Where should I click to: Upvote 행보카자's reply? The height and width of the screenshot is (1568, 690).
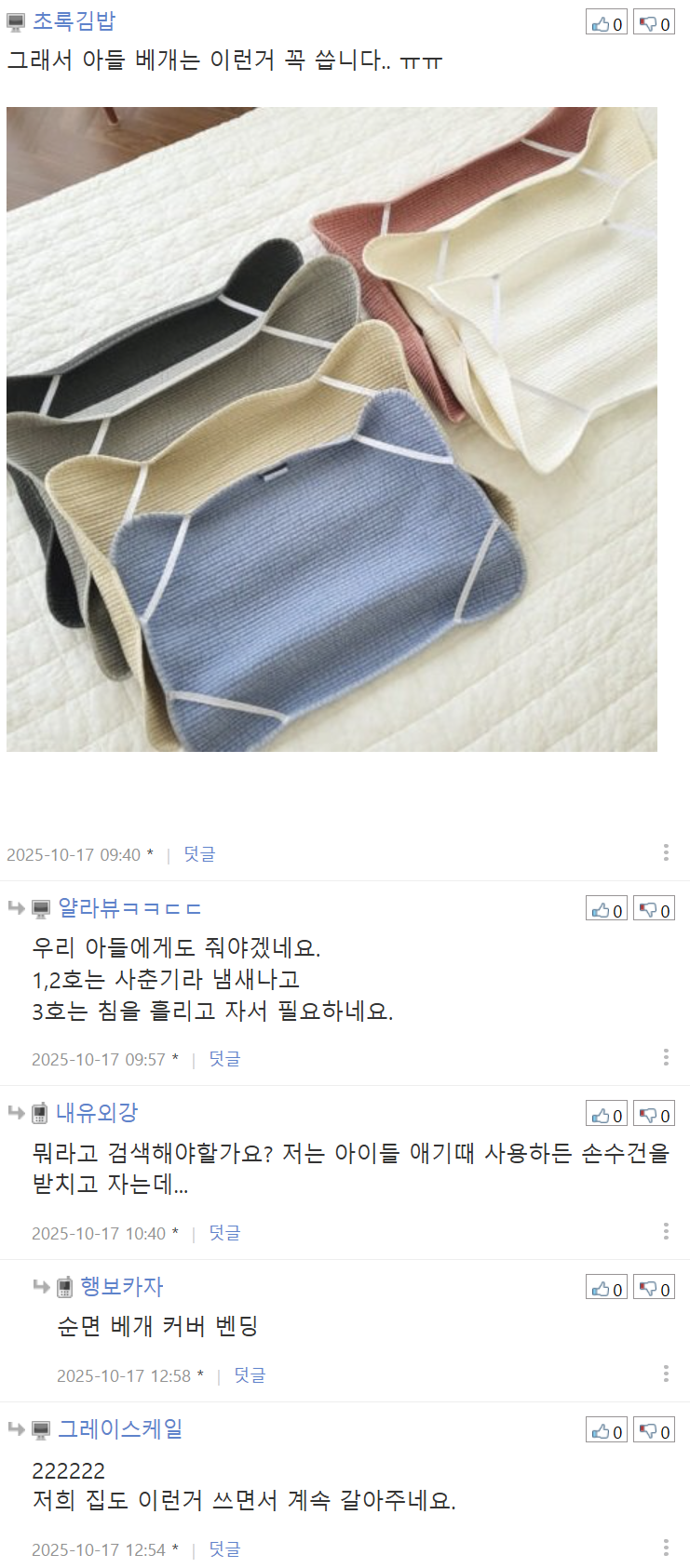pos(606,1288)
